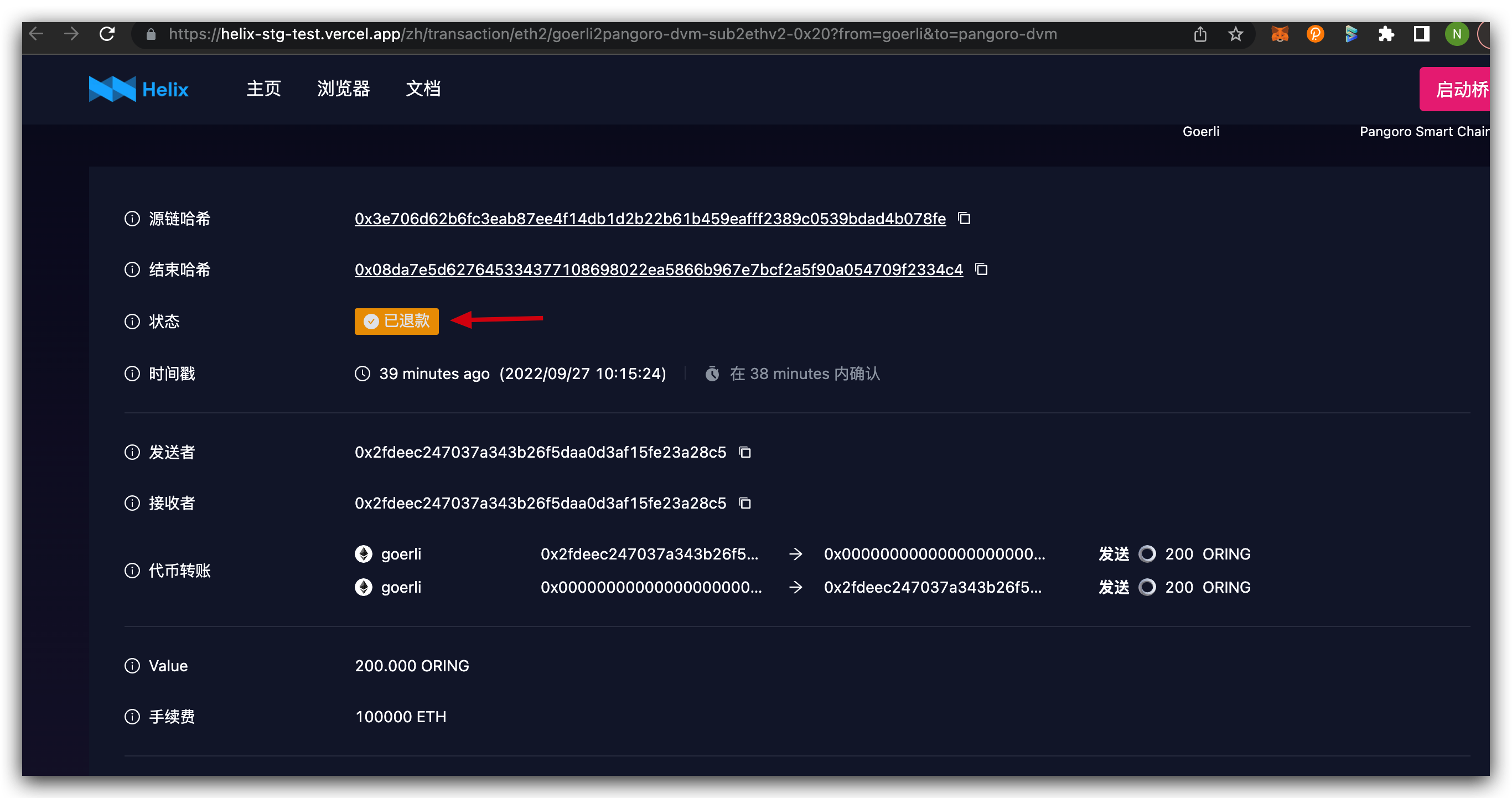The height and width of the screenshot is (798, 1512).
Task: Copy the 结束哈希 transaction hash
Action: [x=981, y=269]
